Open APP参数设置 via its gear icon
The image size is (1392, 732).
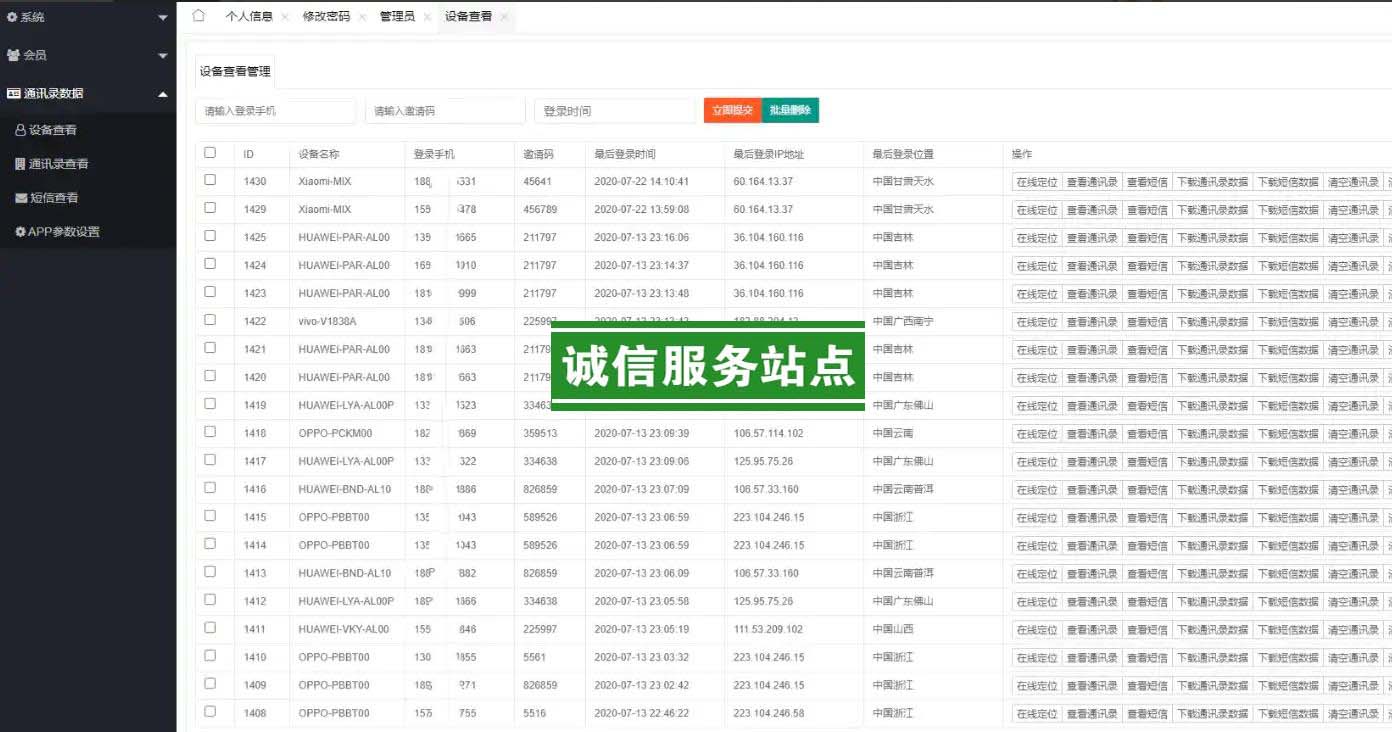[20, 232]
